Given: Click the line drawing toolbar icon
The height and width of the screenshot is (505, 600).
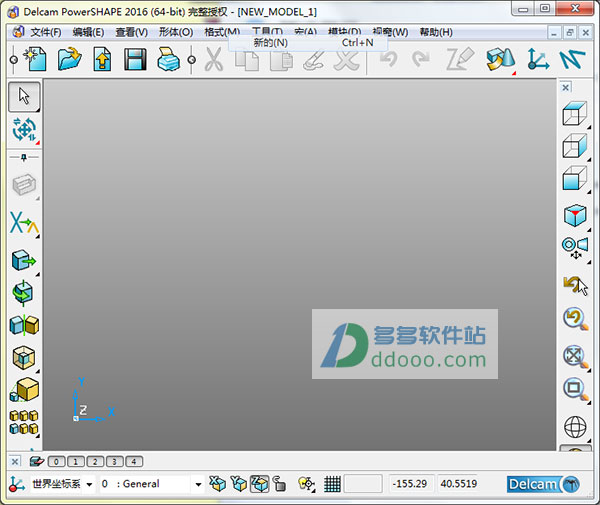Looking at the screenshot, I should [x=572, y=59].
